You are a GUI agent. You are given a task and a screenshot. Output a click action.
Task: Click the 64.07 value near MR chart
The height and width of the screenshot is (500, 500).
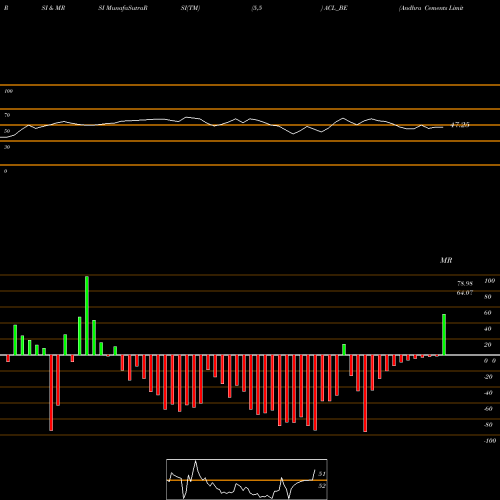coord(465,293)
